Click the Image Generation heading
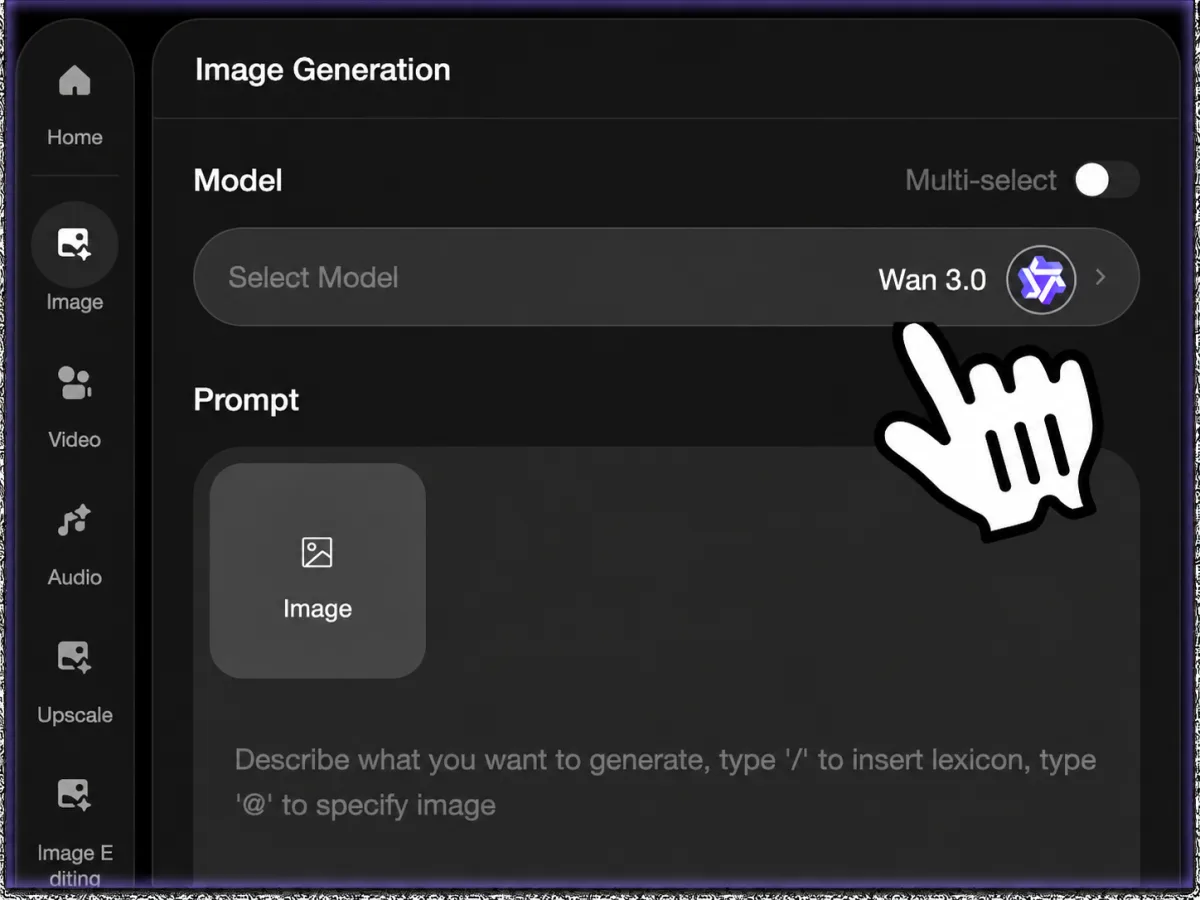Viewport: 1200px width, 900px height. tap(322, 70)
